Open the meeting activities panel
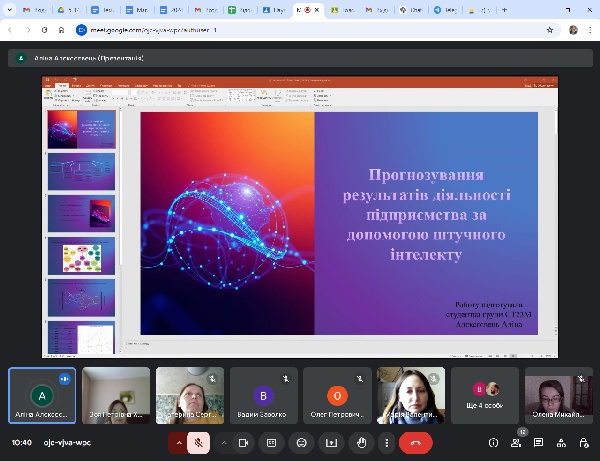Image resolution: width=600 pixels, height=461 pixels. [x=560, y=442]
